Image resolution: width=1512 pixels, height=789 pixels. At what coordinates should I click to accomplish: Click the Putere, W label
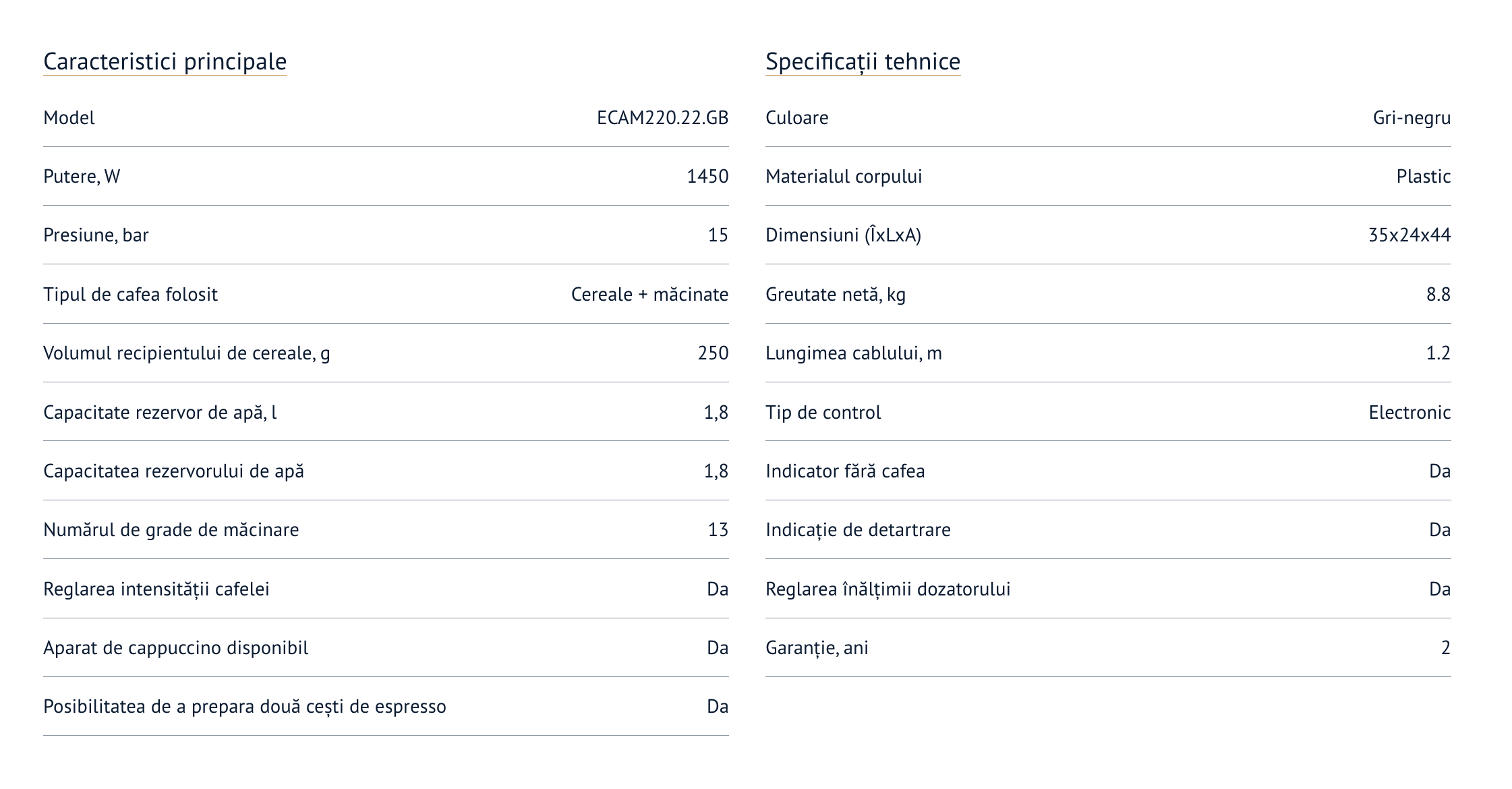point(82,177)
